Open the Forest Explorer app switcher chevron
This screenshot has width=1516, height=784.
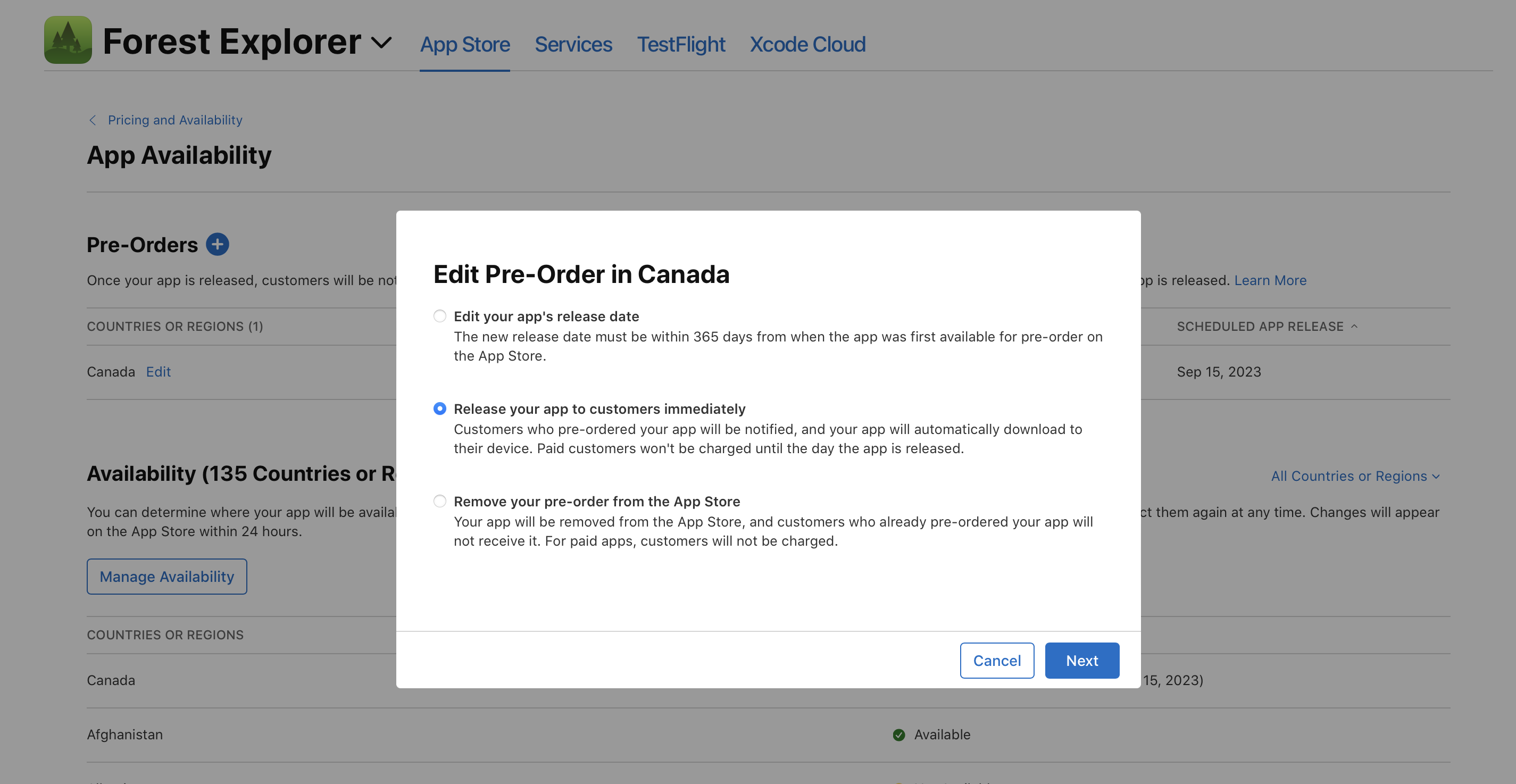pyautogui.click(x=381, y=43)
